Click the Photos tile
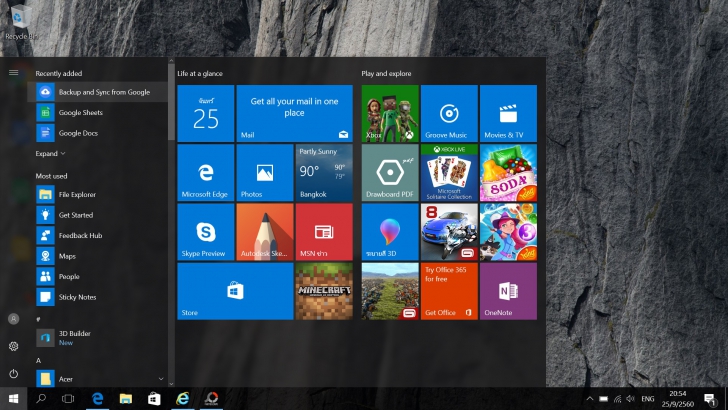 click(x=264, y=173)
